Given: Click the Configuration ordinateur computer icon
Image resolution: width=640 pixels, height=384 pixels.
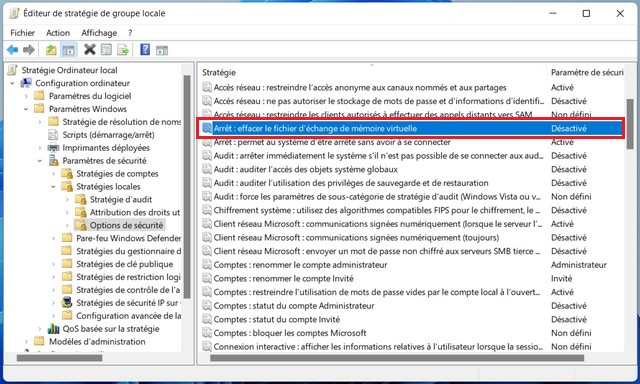Looking at the screenshot, I should 27,83.
